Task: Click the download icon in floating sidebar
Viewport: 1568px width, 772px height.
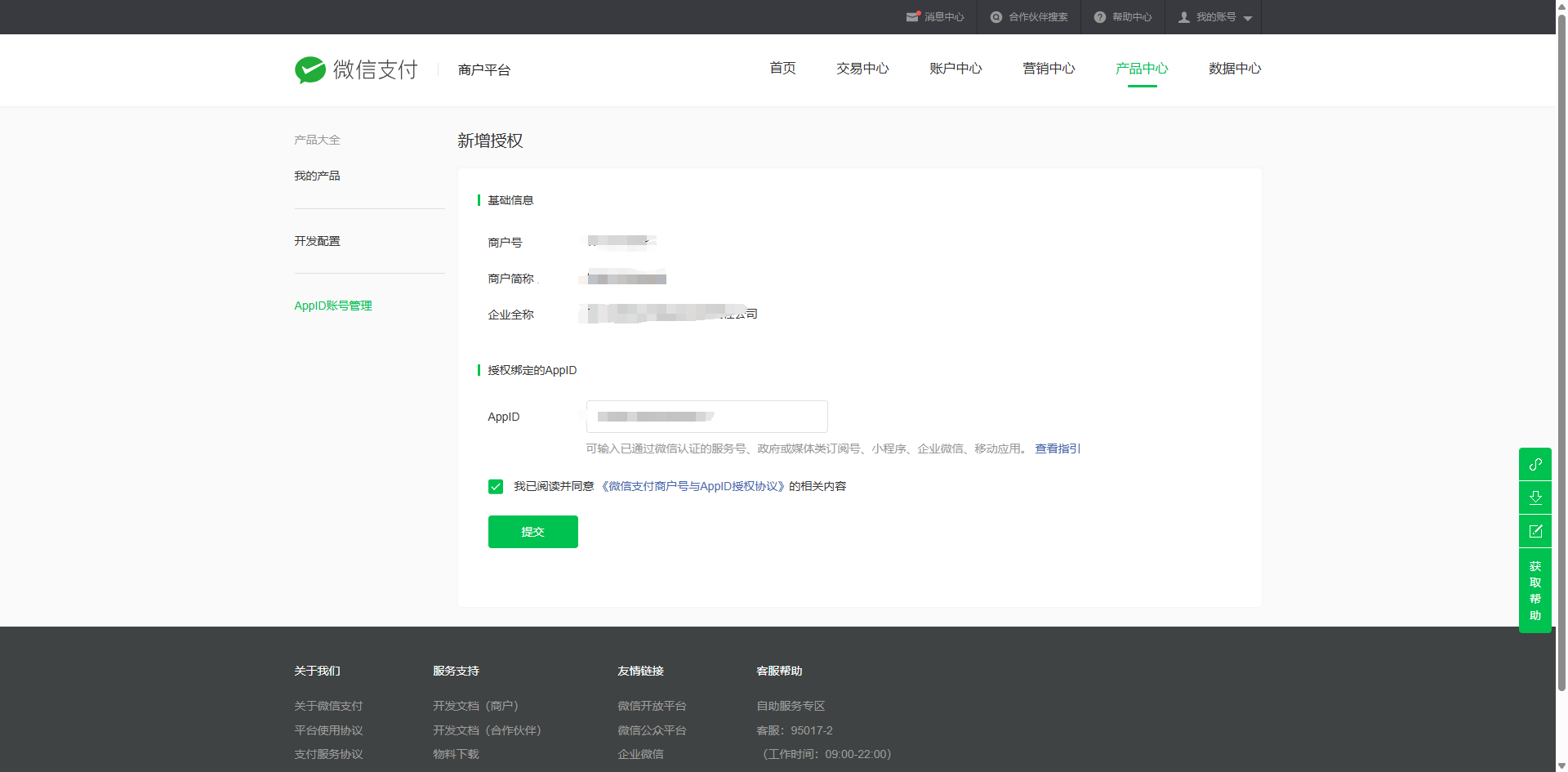Action: [1535, 498]
